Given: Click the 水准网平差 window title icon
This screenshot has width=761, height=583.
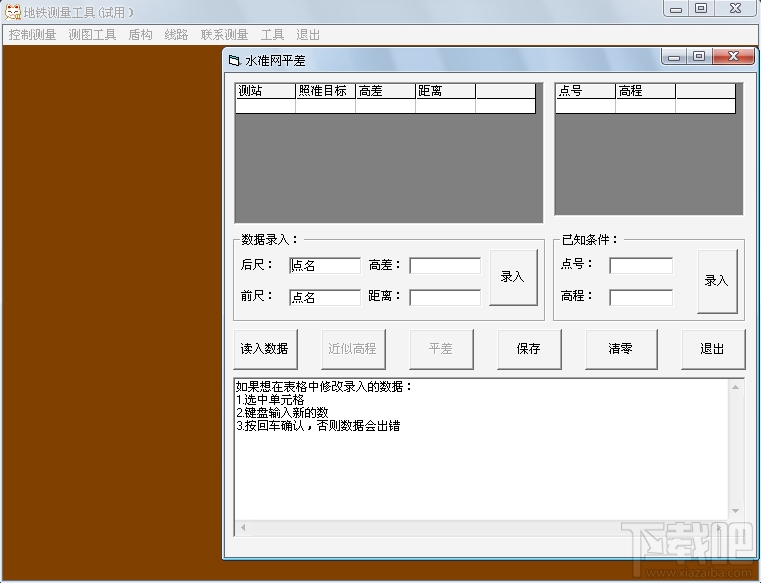Looking at the screenshot, I should [234, 61].
